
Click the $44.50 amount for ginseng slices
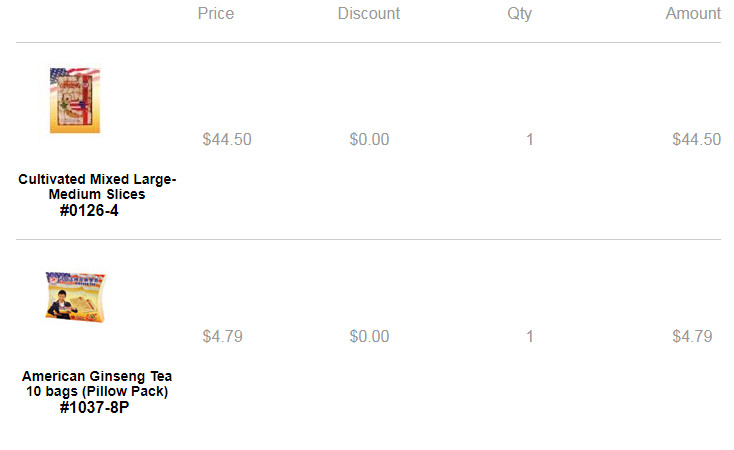[697, 140]
